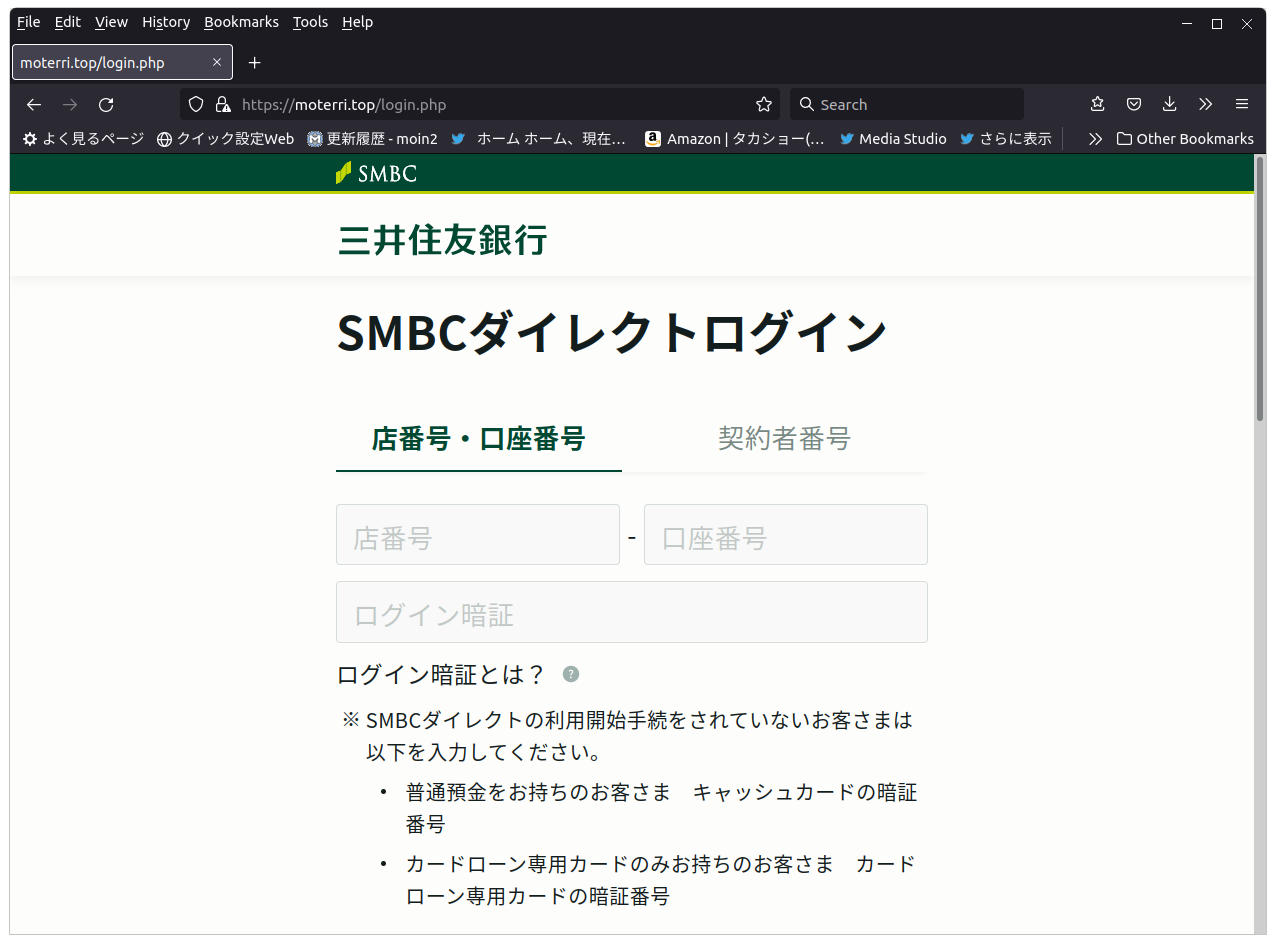The image size is (1276, 944).
Task: Open the hamburger application menu
Action: click(1241, 104)
